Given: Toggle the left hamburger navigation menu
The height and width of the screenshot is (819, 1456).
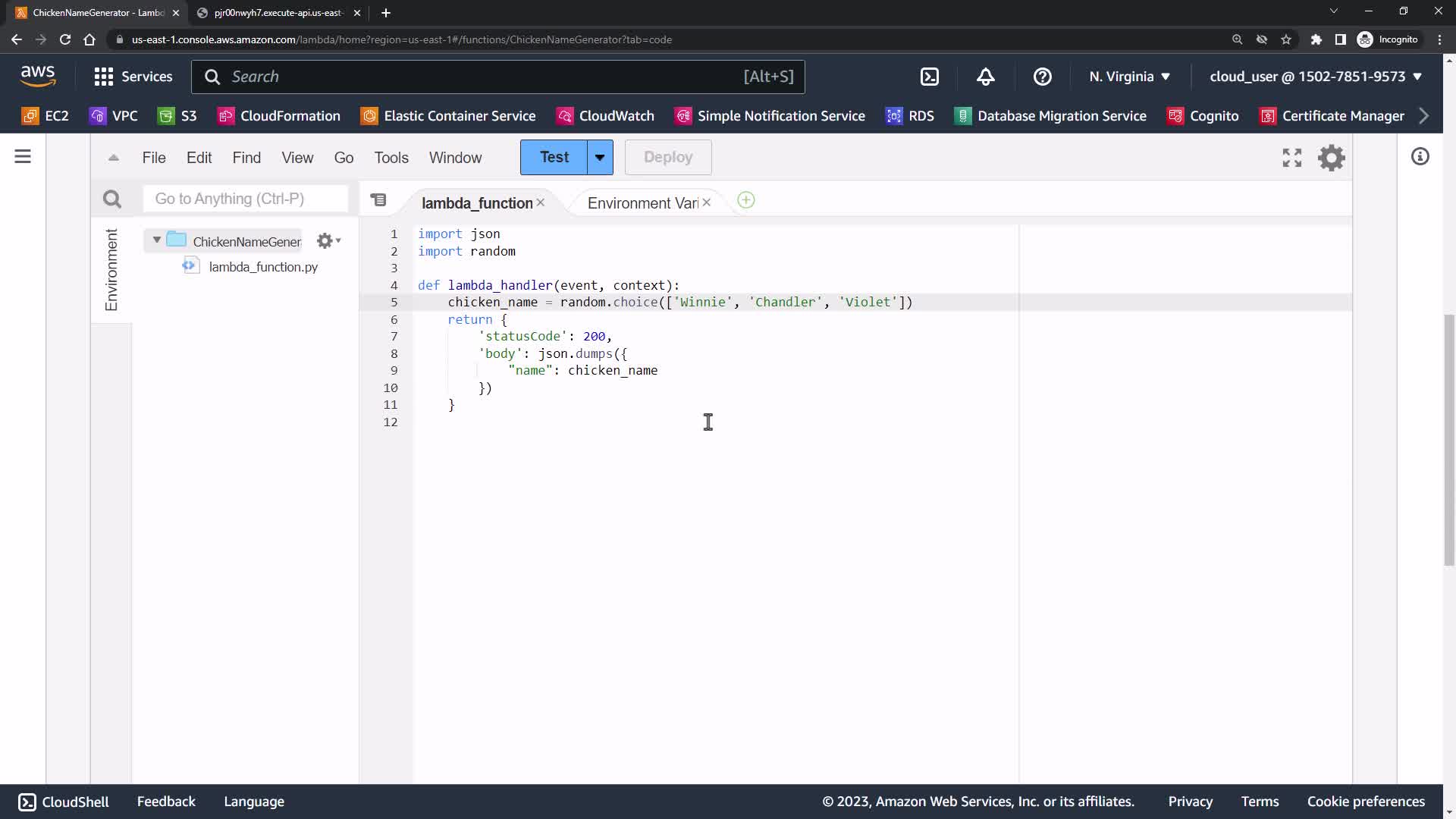Looking at the screenshot, I should 23,157.
